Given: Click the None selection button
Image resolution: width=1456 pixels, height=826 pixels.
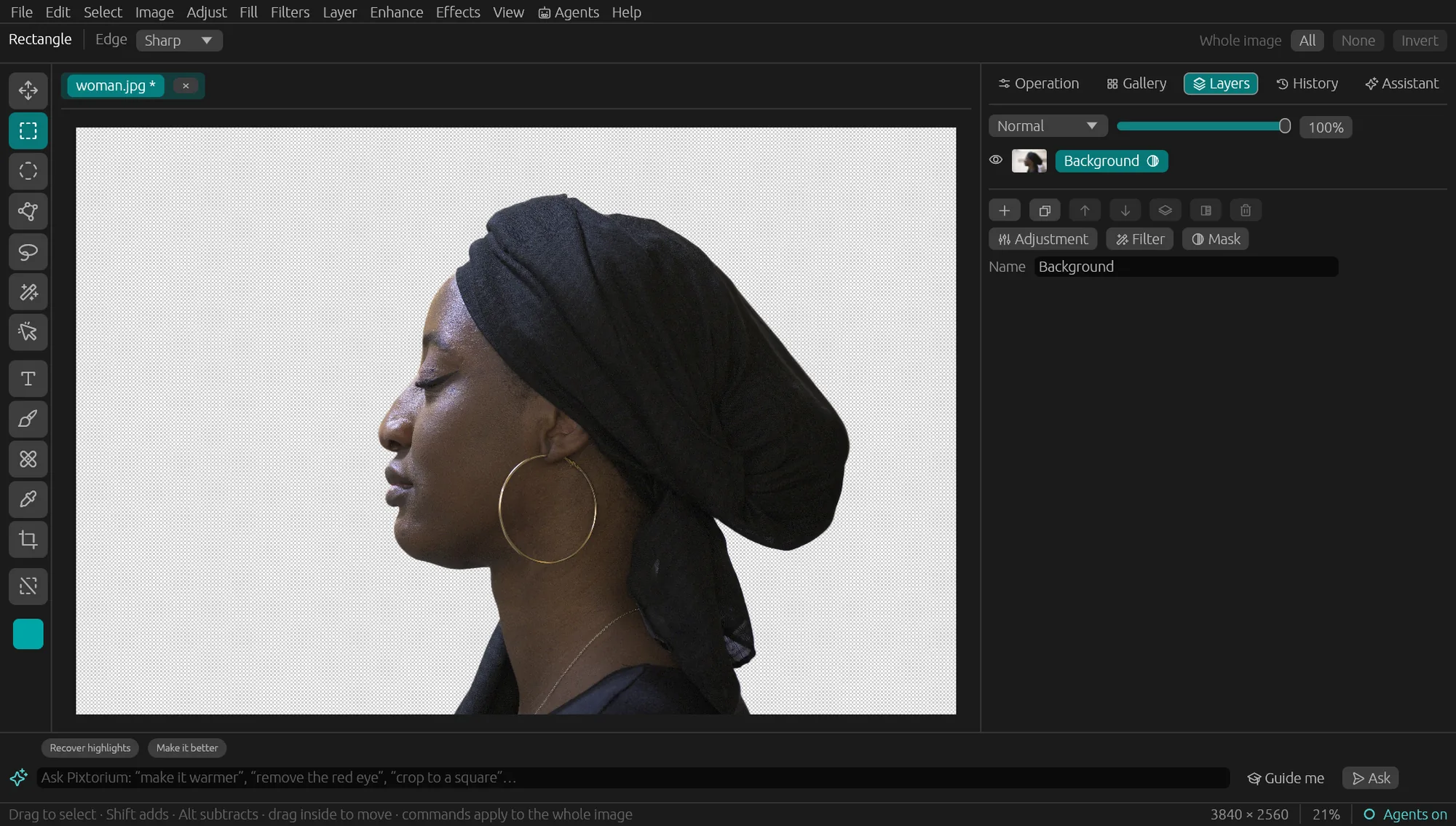Looking at the screenshot, I should pos(1358,41).
